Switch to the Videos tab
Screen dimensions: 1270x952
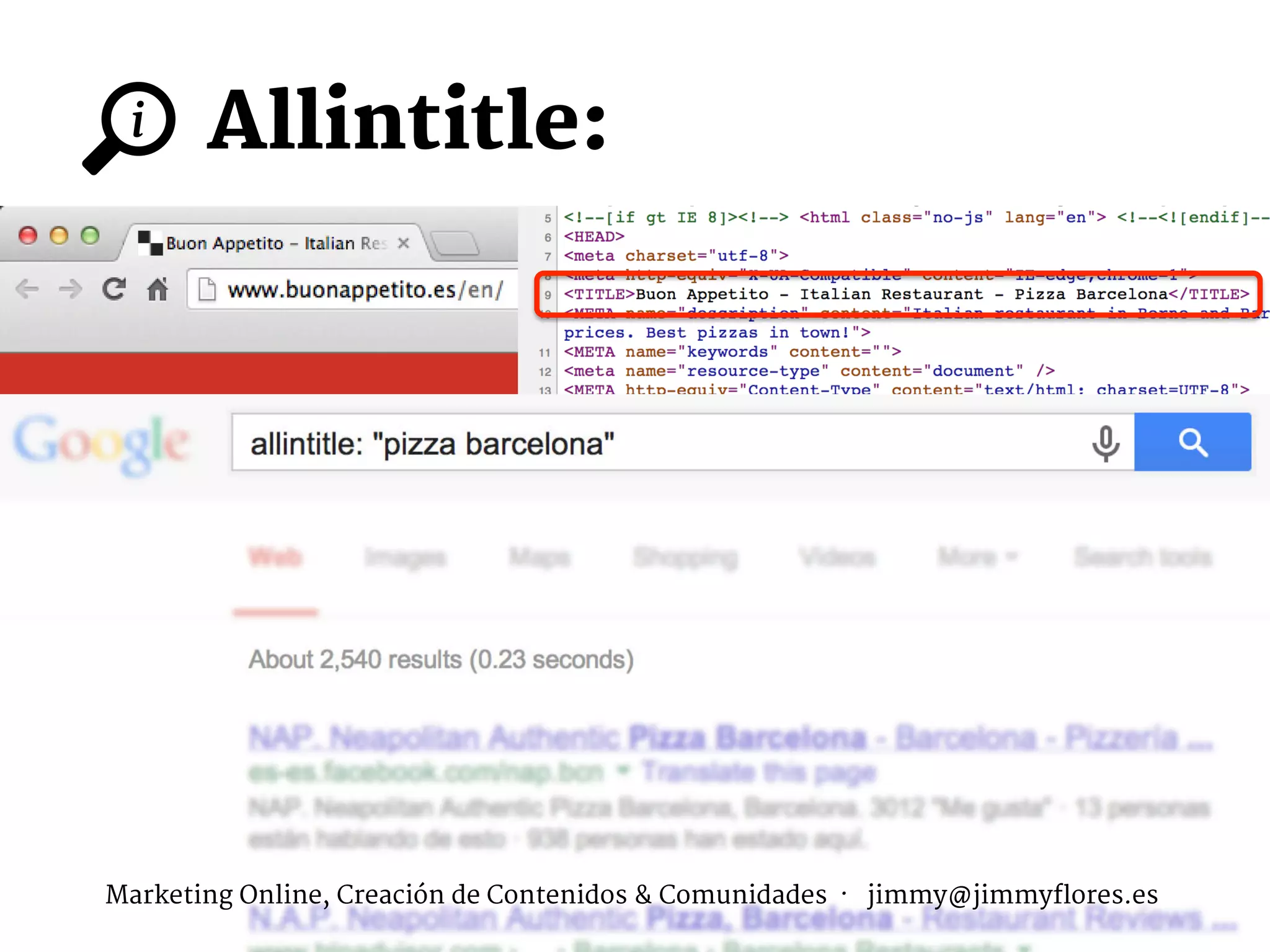[x=837, y=557]
